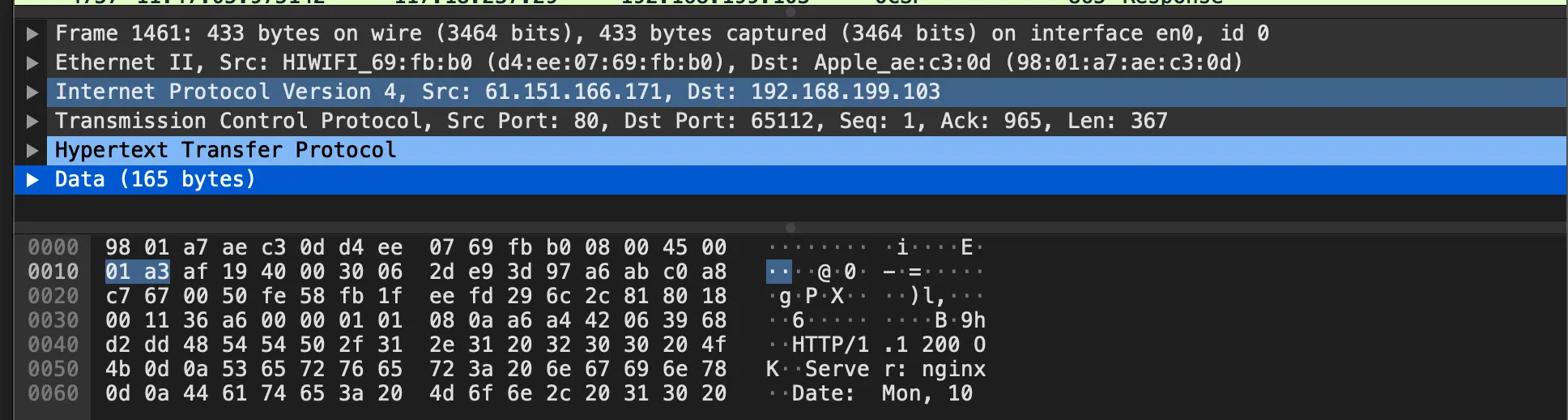Click hex byte '98' at row 0000

118,247
